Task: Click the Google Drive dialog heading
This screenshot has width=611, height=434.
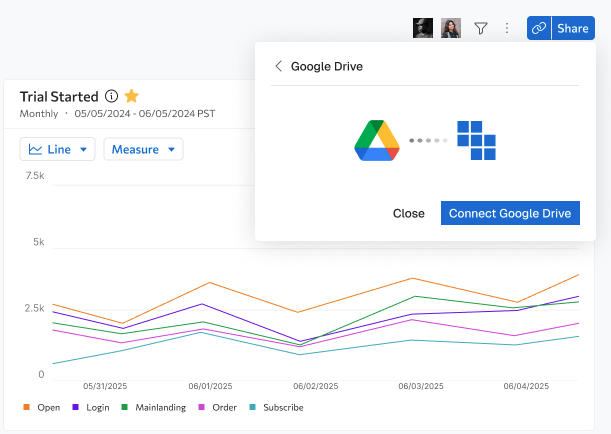Action: coord(327,66)
